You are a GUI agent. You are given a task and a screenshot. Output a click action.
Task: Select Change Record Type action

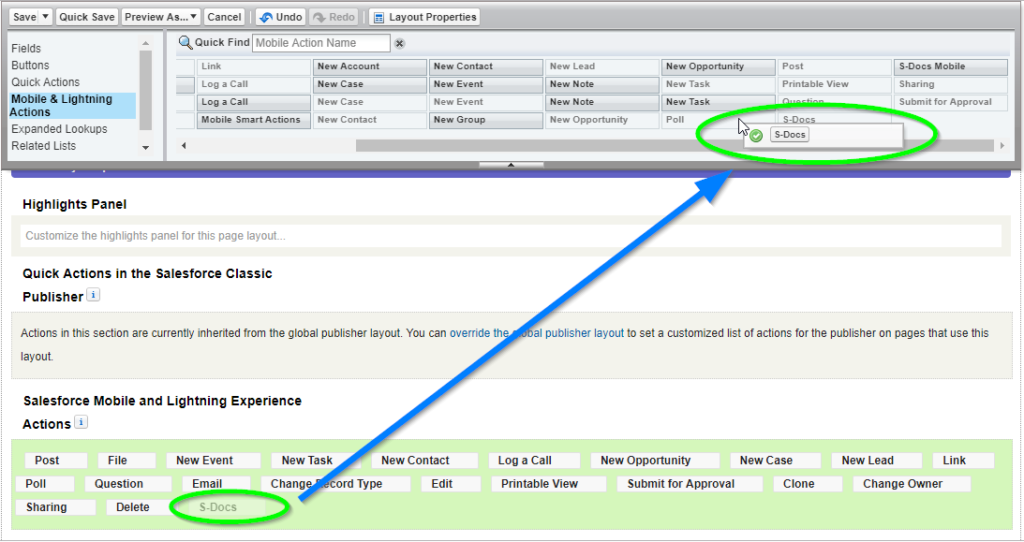[x=336, y=484]
